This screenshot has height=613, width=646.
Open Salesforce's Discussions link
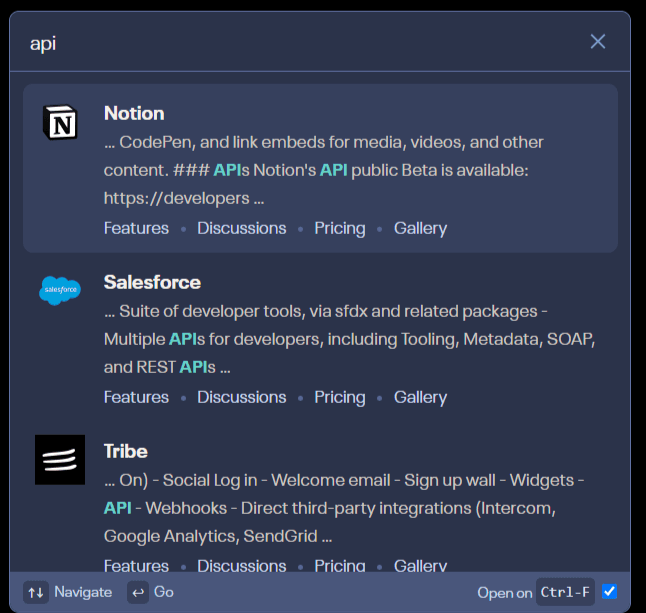241,397
